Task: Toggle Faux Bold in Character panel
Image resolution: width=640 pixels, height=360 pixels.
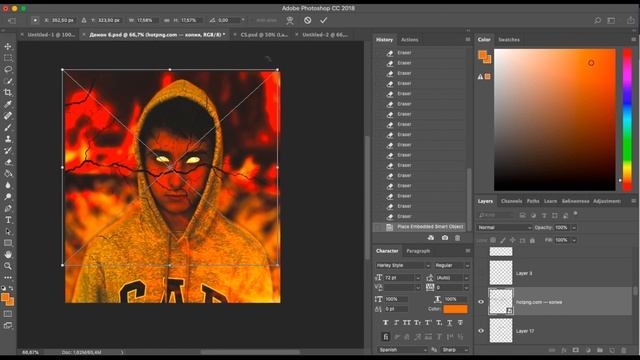Action: [x=386, y=322]
